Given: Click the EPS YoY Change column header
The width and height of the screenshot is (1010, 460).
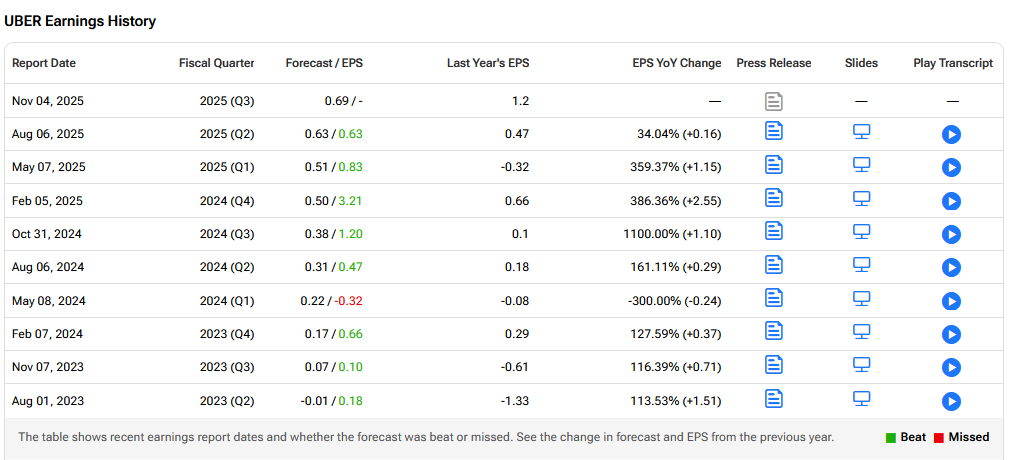Looking at the screenshot, I should tap(676, 63).
